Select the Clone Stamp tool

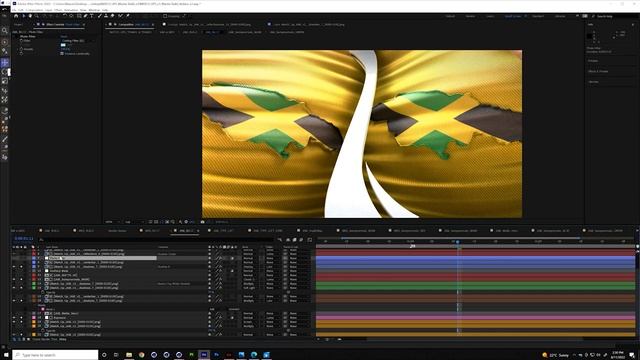(106, 16)
